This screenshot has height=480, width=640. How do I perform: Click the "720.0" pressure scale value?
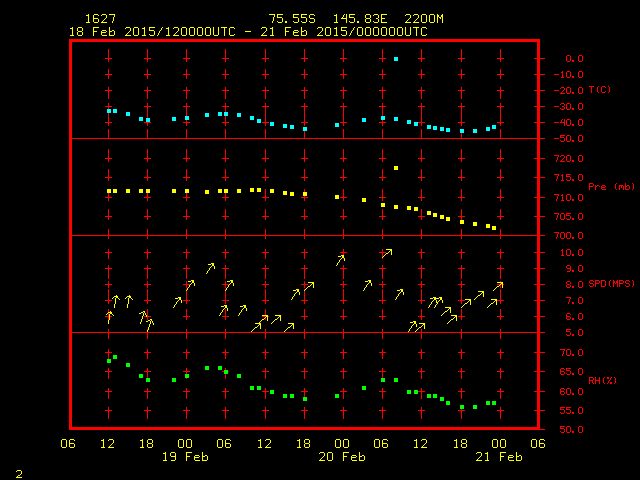tap(569, 158)
